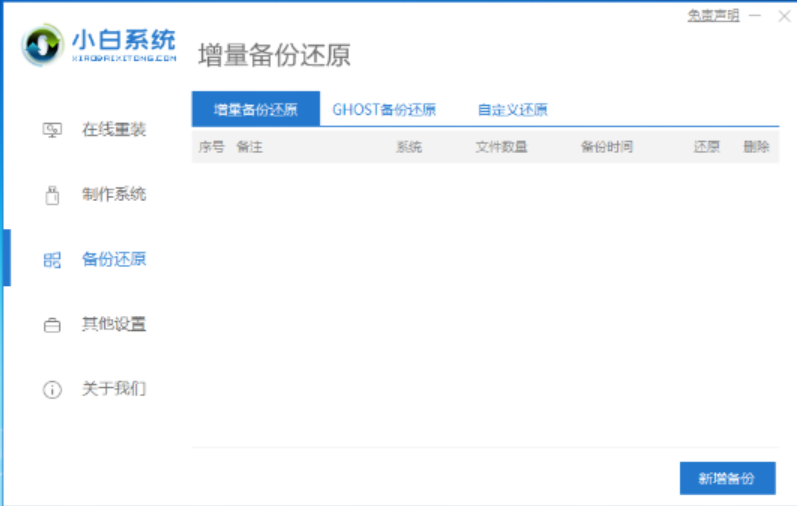
Task: Switch to the GHOST备份还原 tab
Action: [384, 109]
